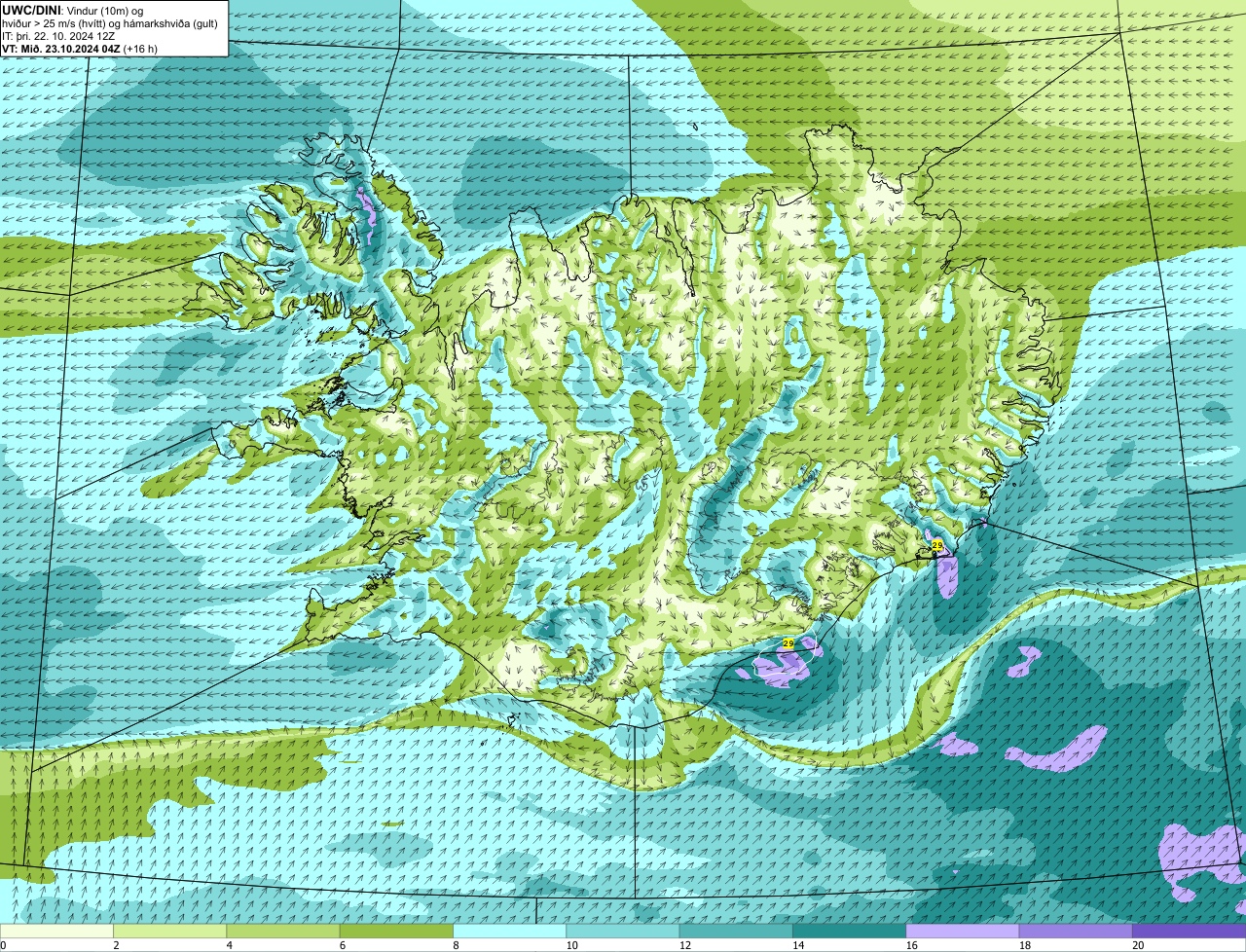Click the 'VT: Mið. 23.10.2024 04Z' valid-time line
Image resolution: width=1246 pixels, height=952 pixels.
coord(80,48)
